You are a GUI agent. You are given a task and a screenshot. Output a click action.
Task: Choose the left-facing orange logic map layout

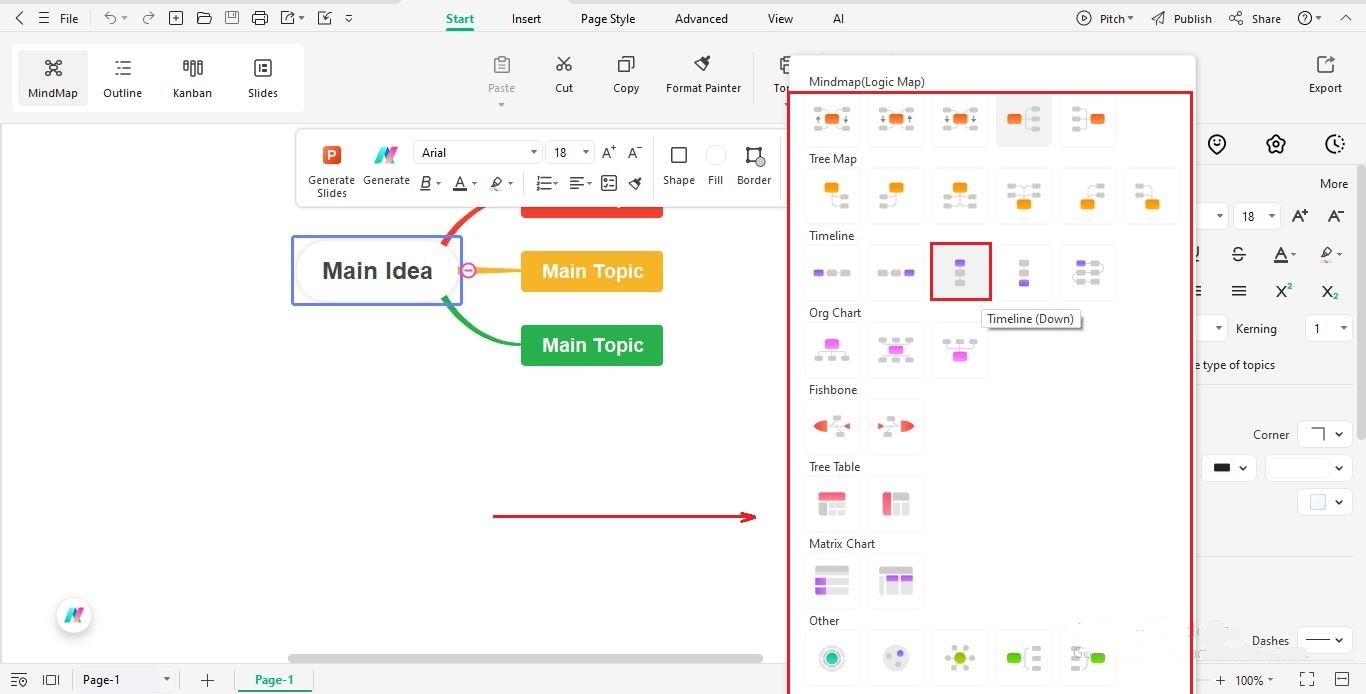click(x=1088, y=120)
